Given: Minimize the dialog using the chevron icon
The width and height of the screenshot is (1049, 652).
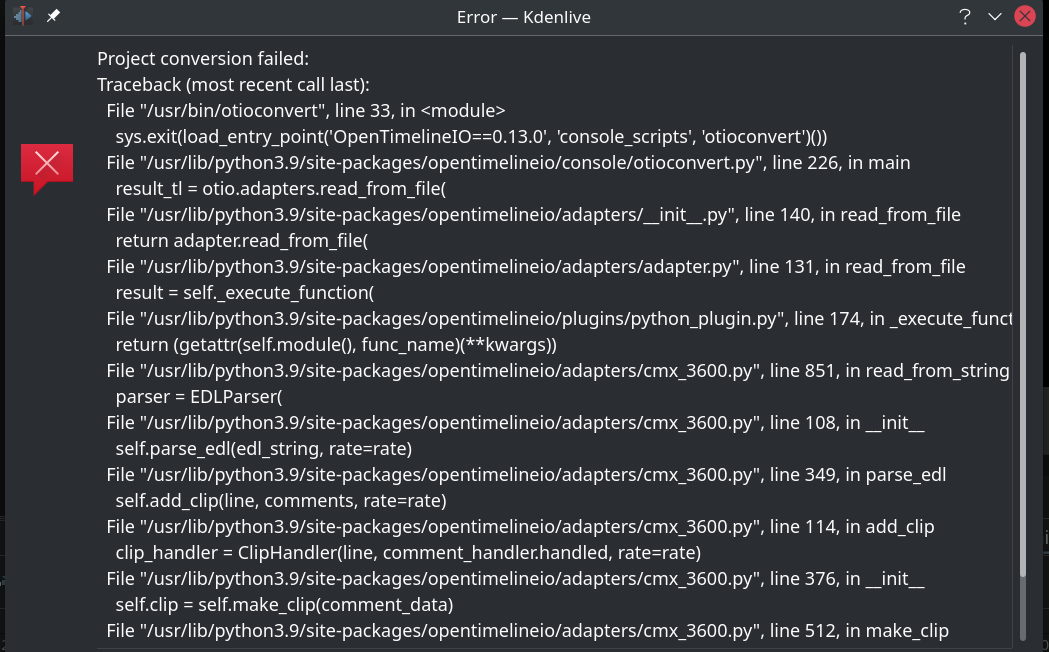Looking at the screenshot, I should click(x=994, y=16).
